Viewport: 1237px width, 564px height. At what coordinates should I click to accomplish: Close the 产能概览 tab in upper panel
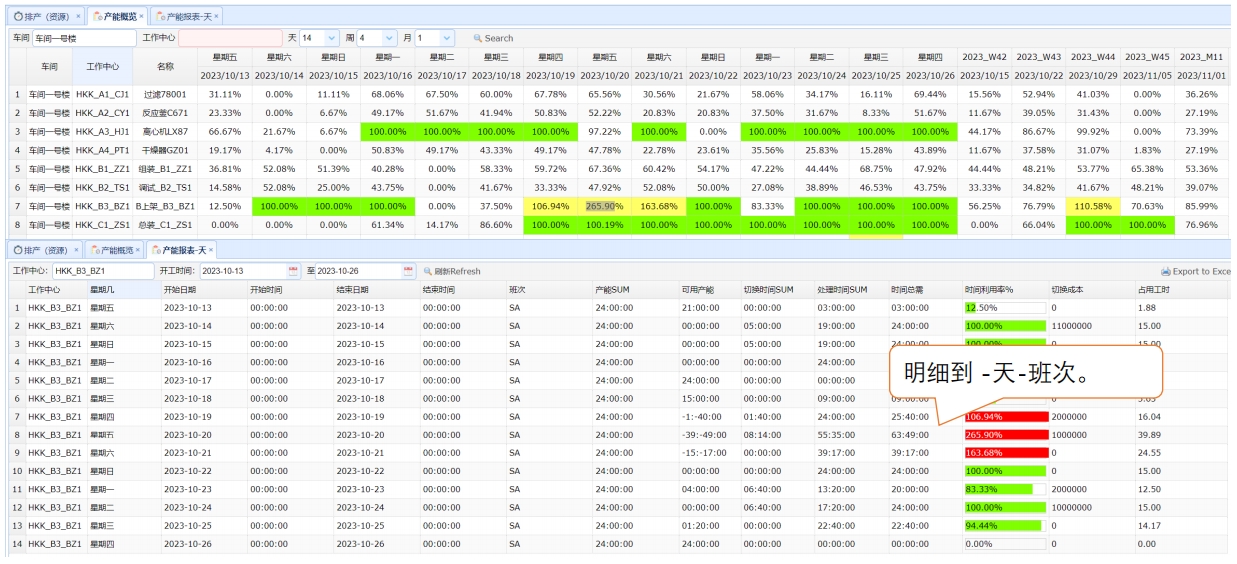(x=141, y=16)
